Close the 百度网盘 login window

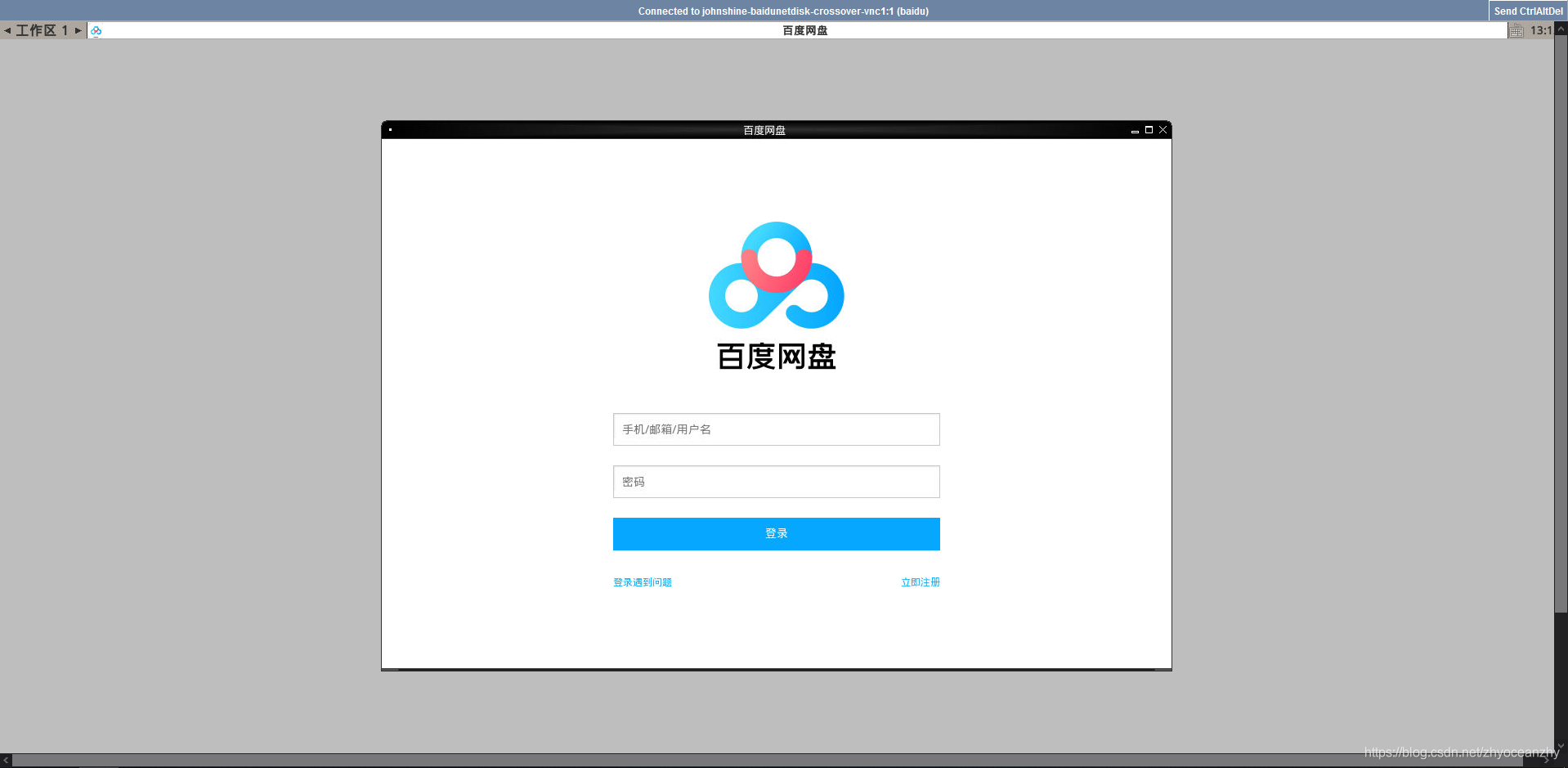coord(1163,130)
